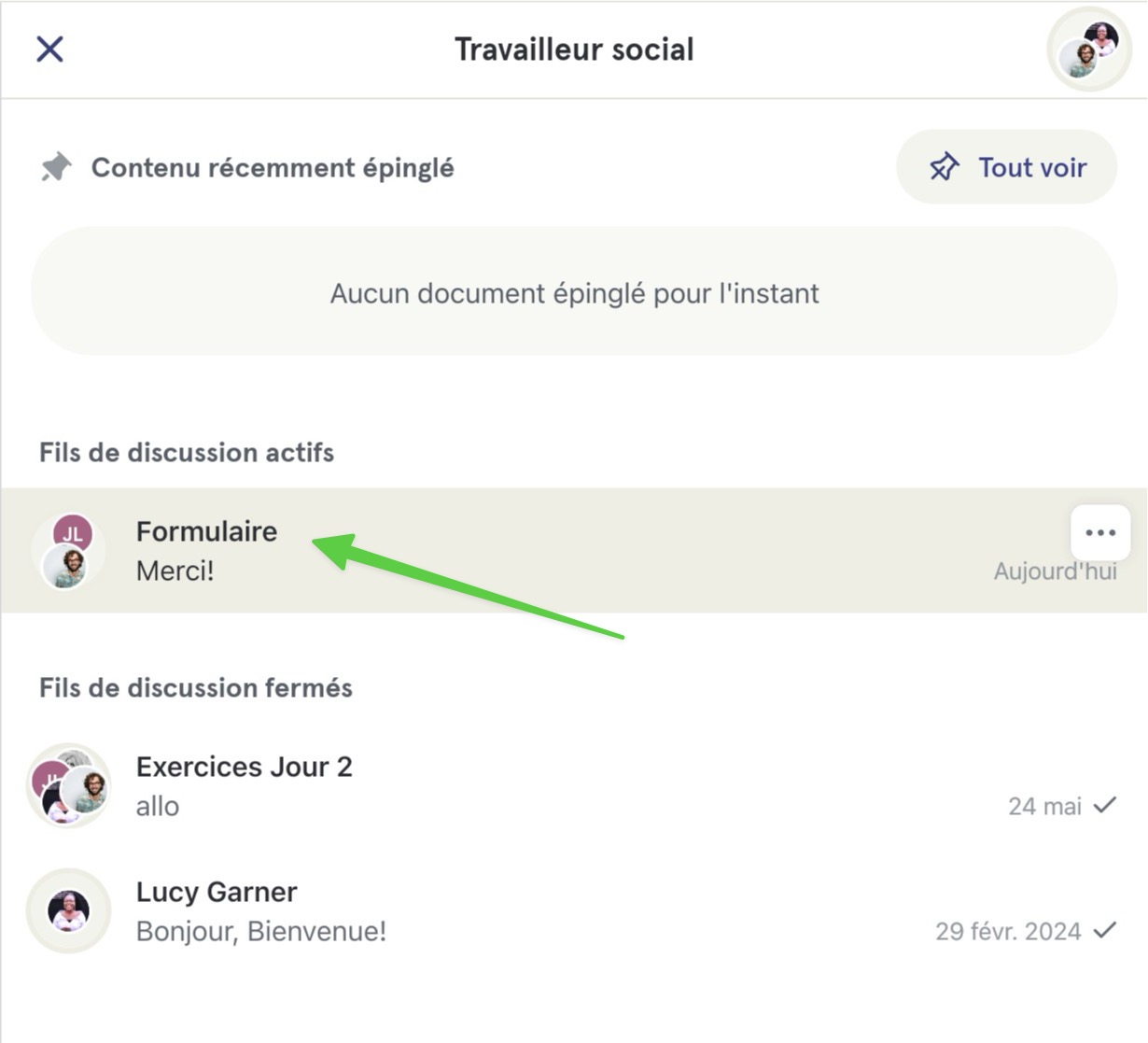Click the Tout voir button

pos(1006,167)
